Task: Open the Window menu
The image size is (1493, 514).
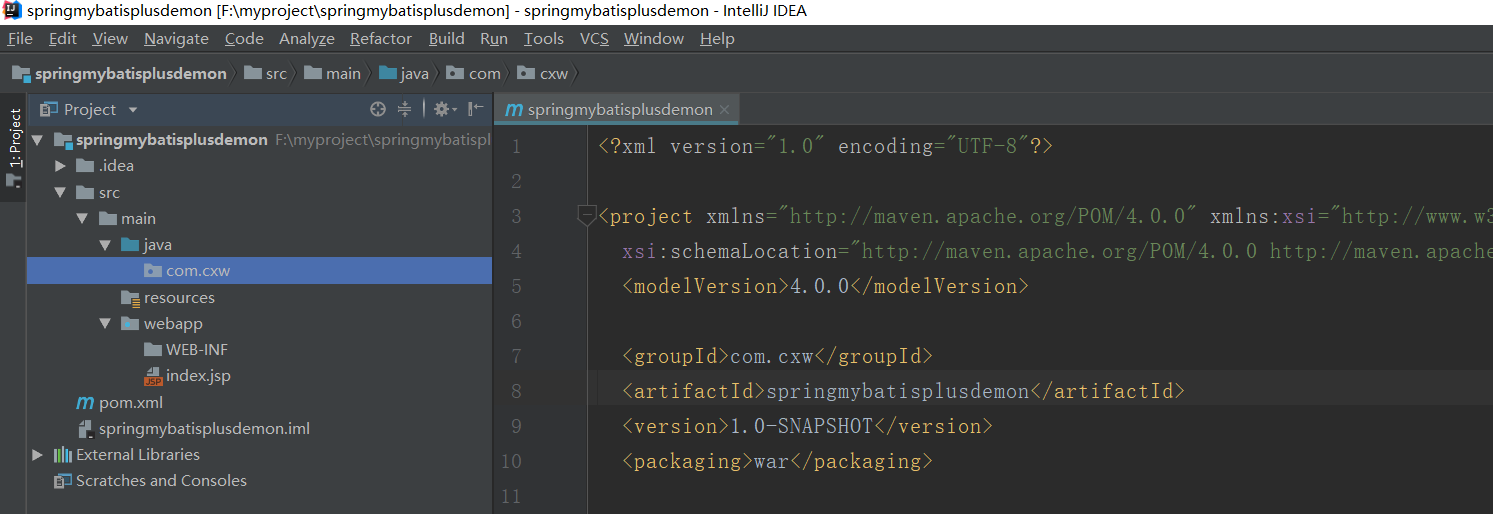Action: point(654,38)
